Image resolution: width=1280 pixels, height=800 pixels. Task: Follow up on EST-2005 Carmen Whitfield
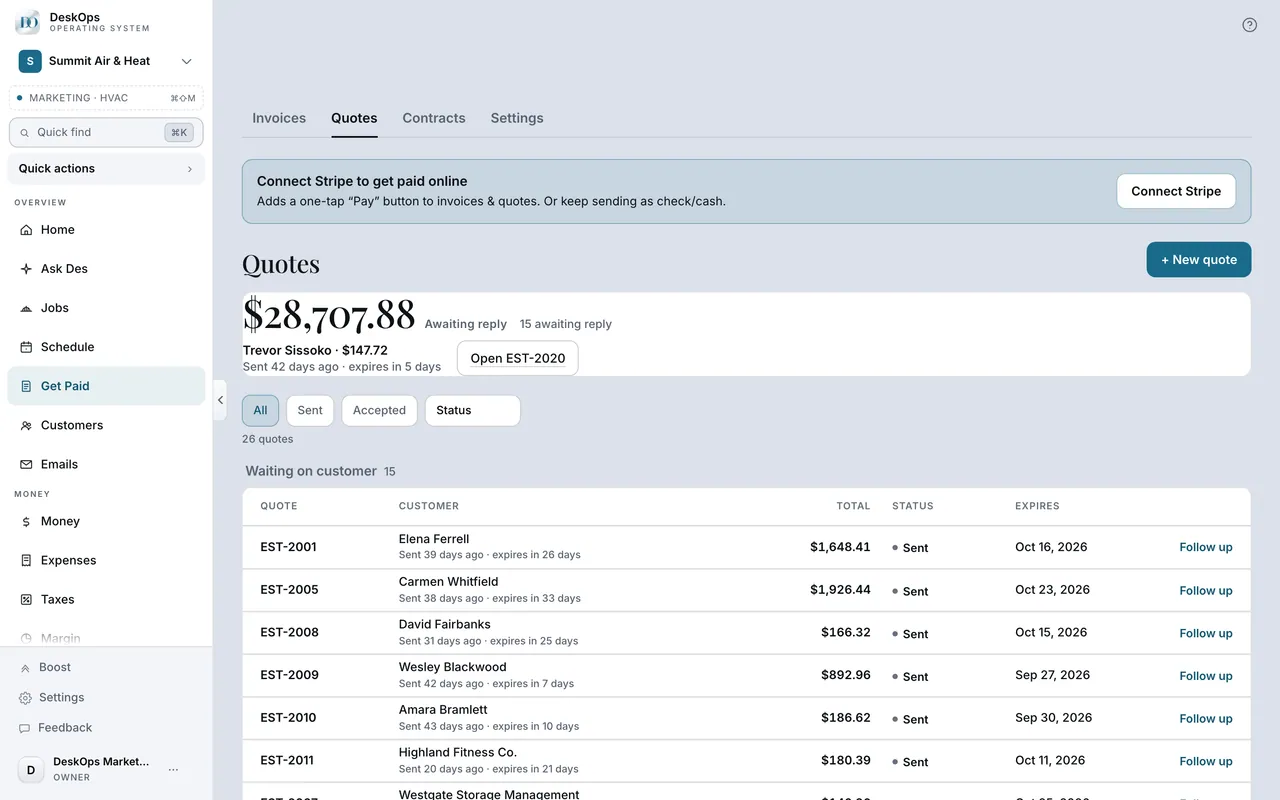coord(1206,590)
